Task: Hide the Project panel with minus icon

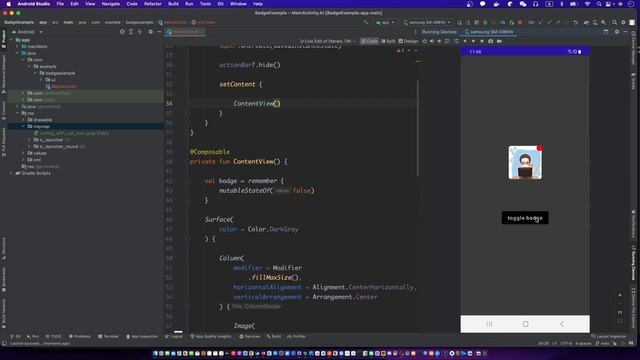Action: (x=159, y=31)
